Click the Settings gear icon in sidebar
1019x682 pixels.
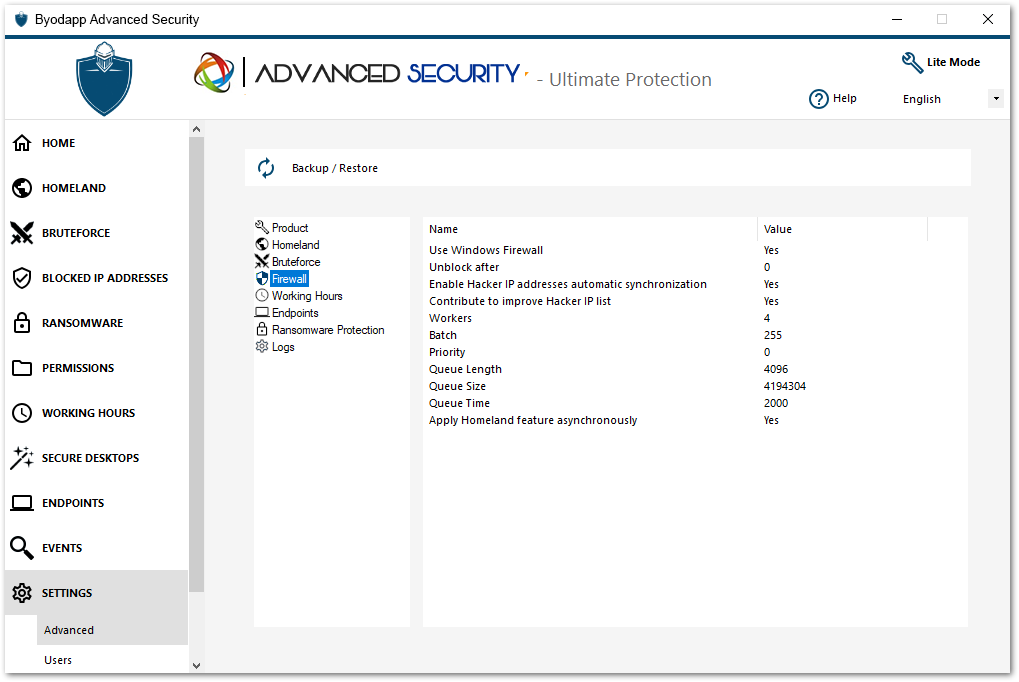point(22,593)
